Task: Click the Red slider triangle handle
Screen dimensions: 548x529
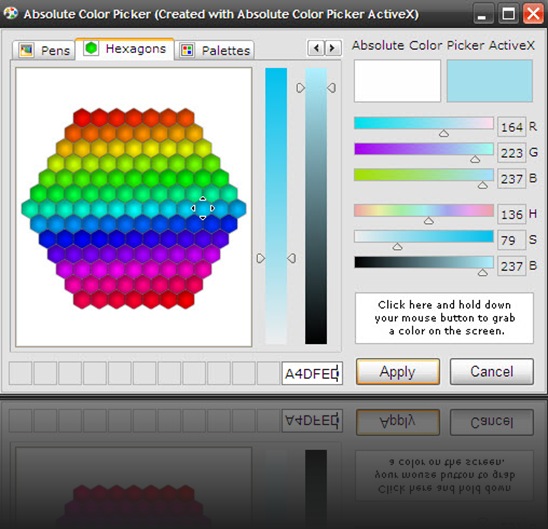Action: 444,133
